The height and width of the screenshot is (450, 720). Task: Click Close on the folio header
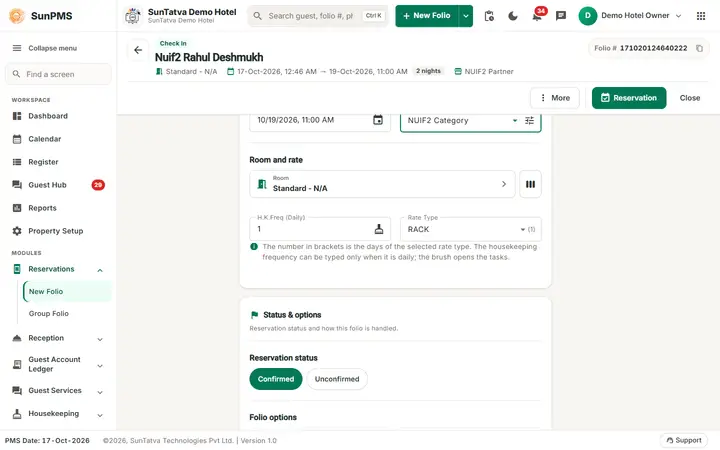coord(690,98)
